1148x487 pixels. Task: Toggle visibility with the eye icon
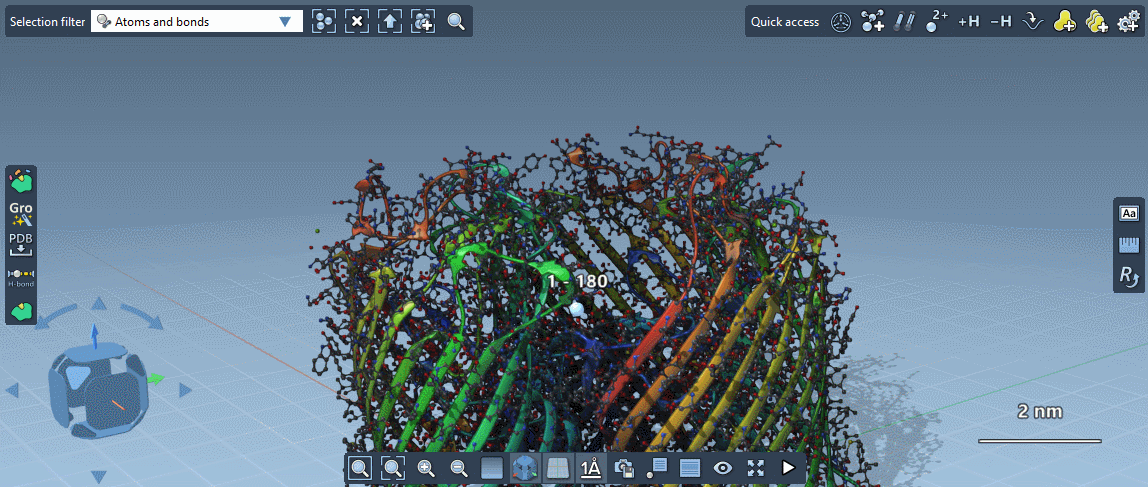[723, 468]
